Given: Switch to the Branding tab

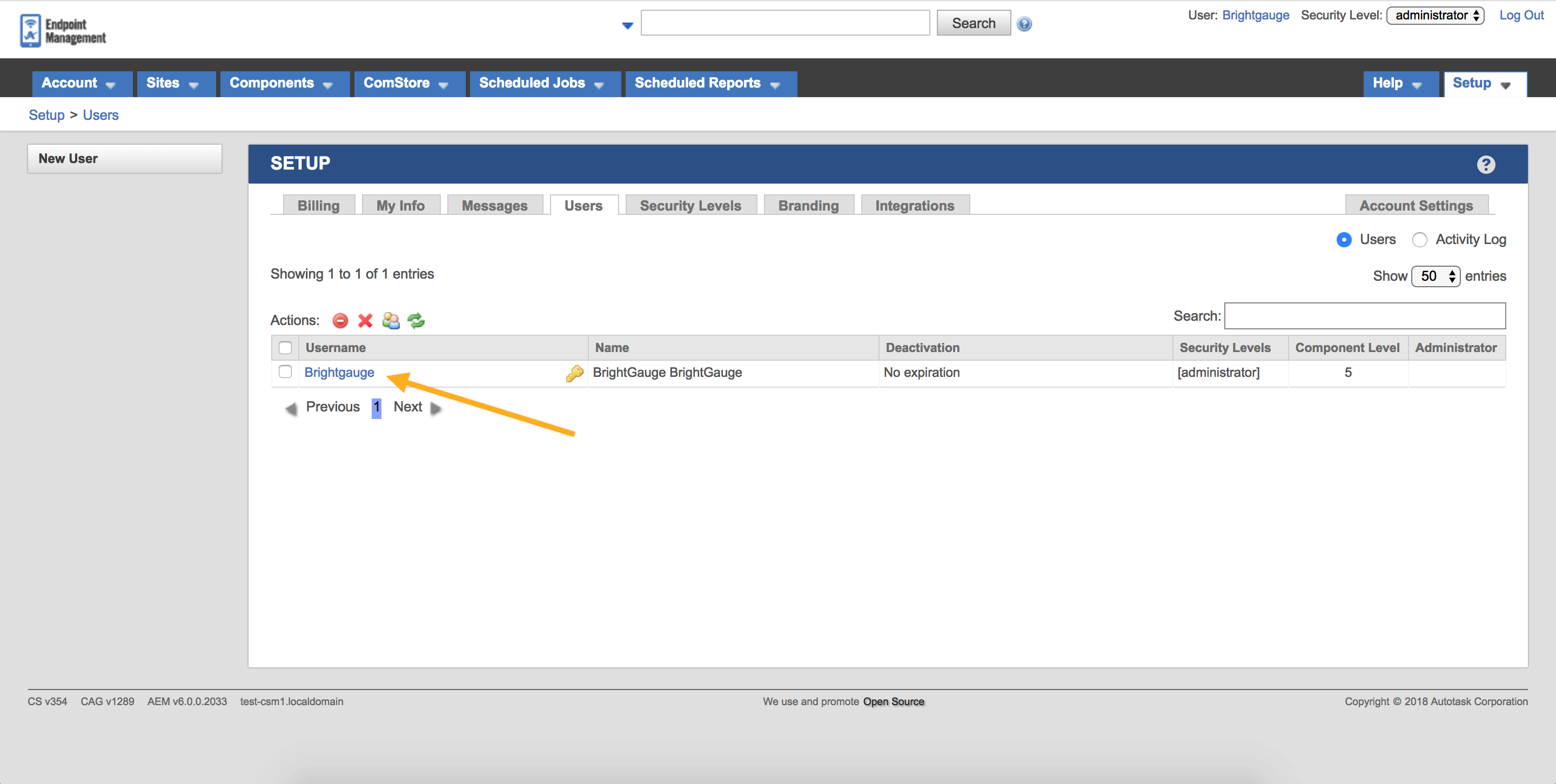Looking at the screenshot, I should (808, 205).
